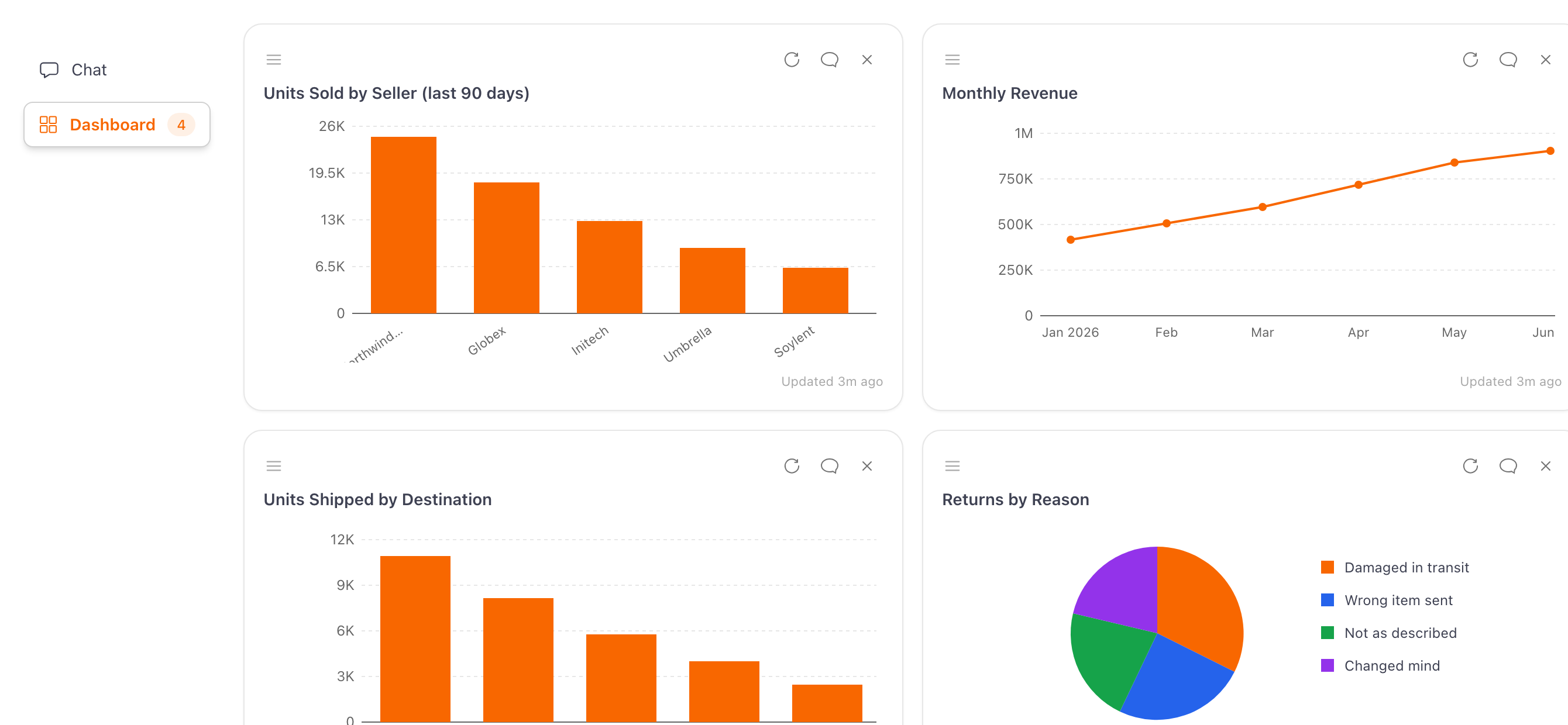Select the May data point on revenue line
Screen dimensions: 1568x725
coord(1454,163)
